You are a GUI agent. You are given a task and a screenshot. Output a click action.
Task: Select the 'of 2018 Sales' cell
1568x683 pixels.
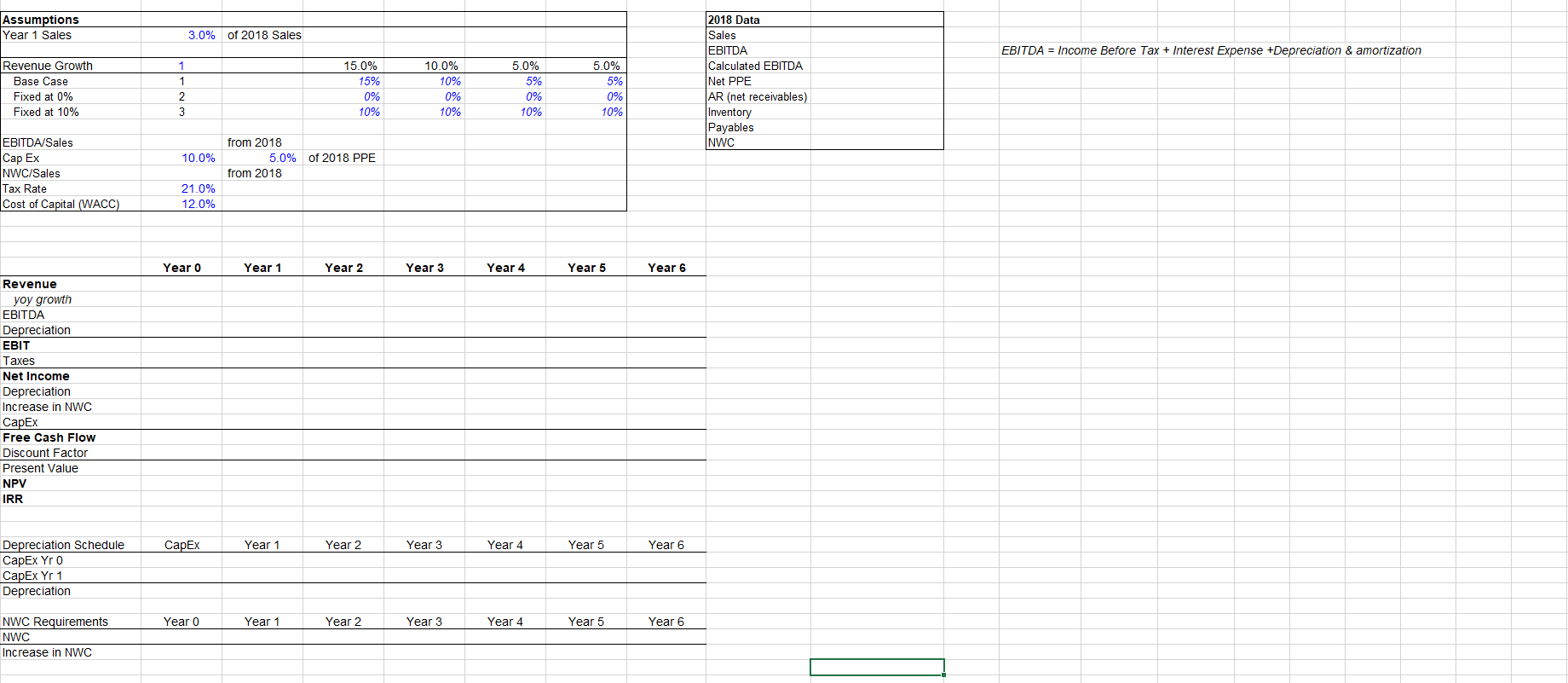[264, 35]
